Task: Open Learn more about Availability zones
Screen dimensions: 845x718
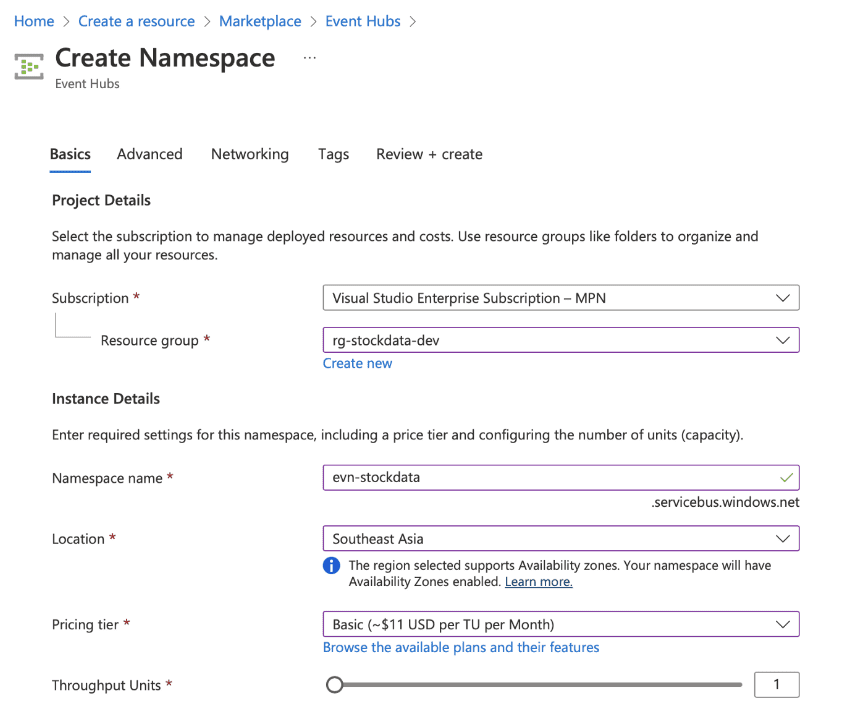Action: (x=538, y=582)
